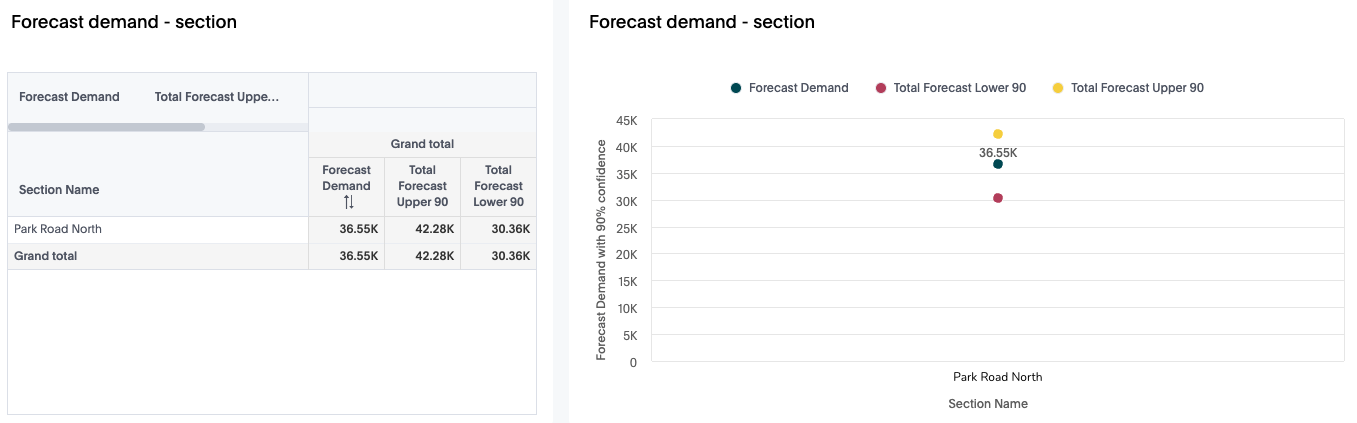Click the sort arrows under Forecast Demand column
The image size is (1357, 423).
348,202
